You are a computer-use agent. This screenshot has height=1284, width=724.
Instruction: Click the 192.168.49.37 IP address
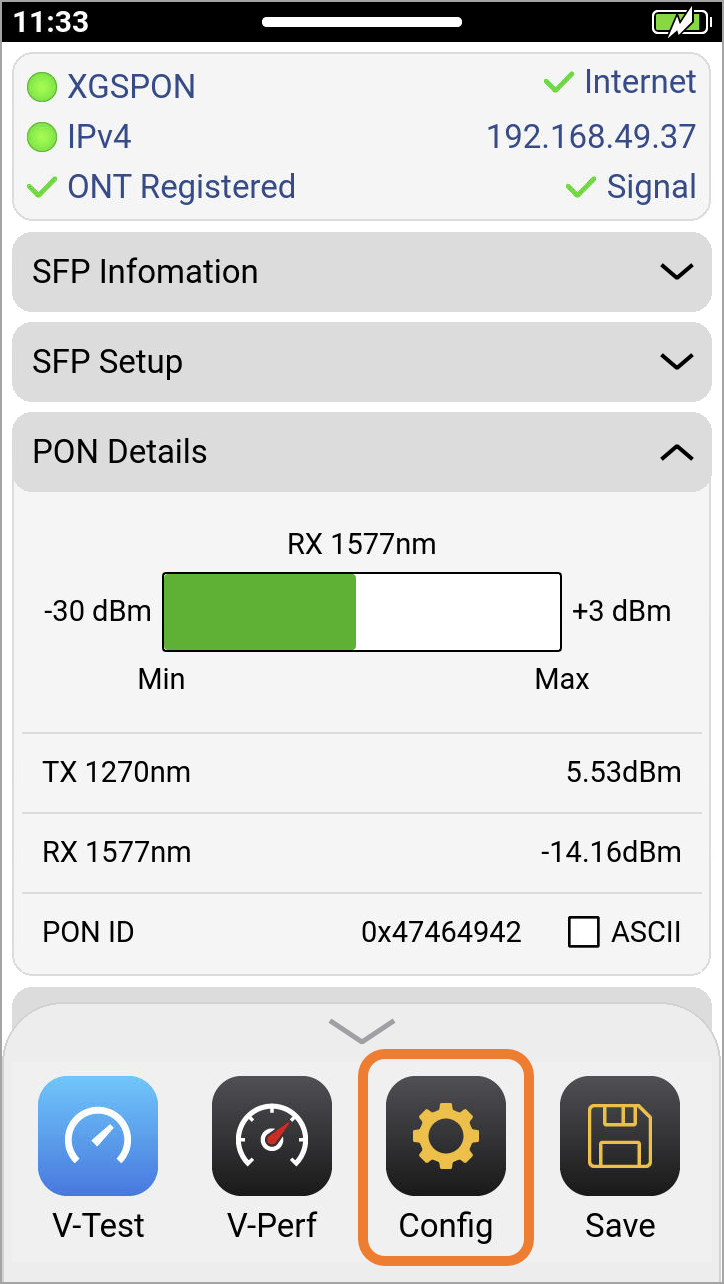591,137
